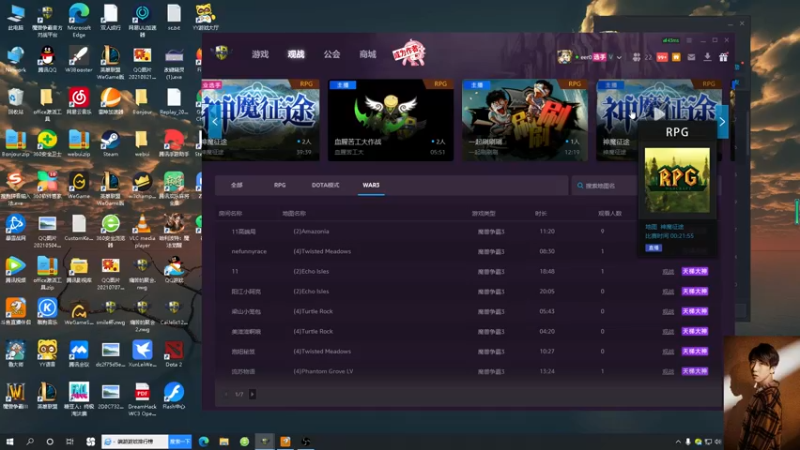Select the RPG filter tab
Screen dimensions: 800x450
280,185
